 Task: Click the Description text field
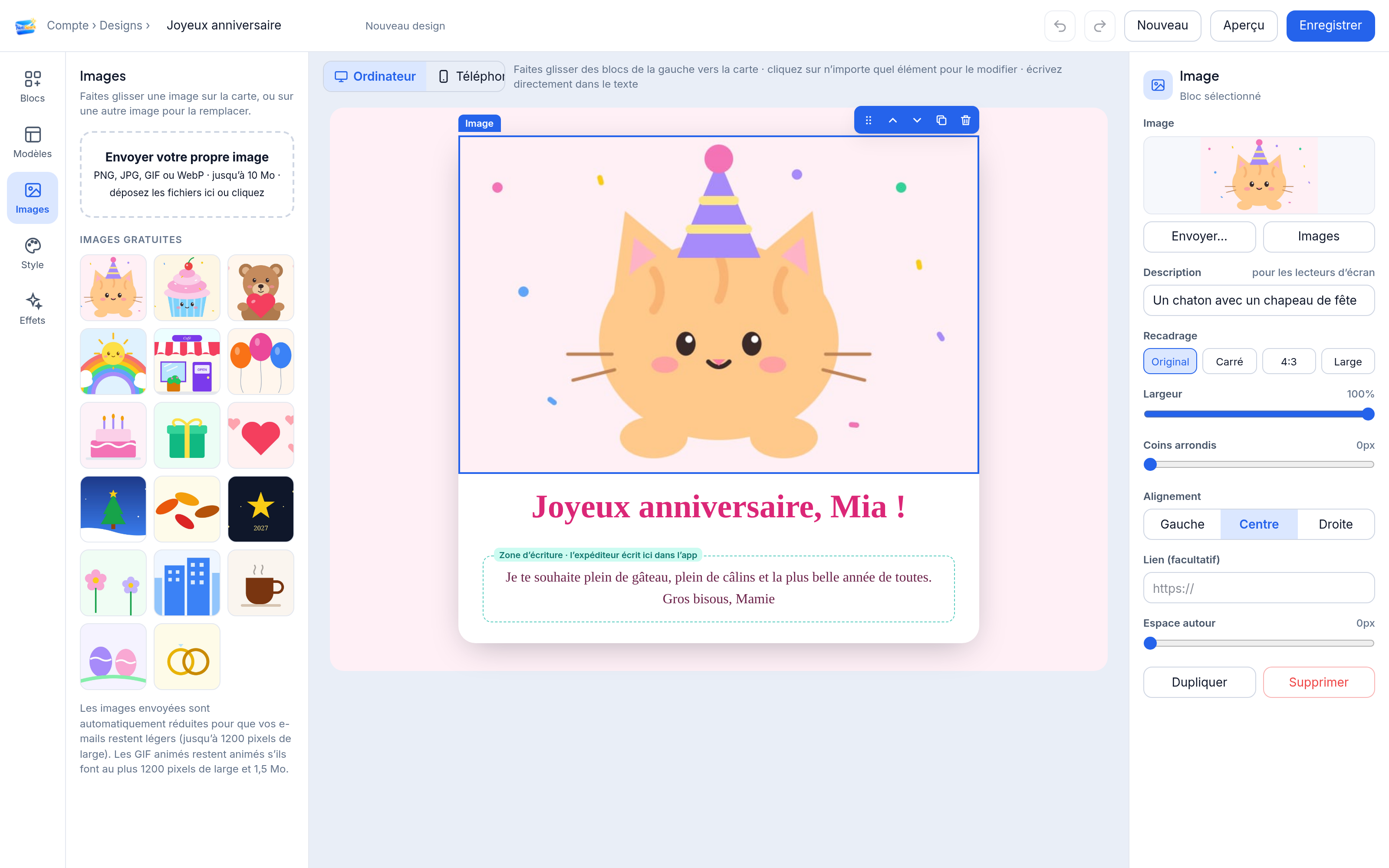point(1259,300)
